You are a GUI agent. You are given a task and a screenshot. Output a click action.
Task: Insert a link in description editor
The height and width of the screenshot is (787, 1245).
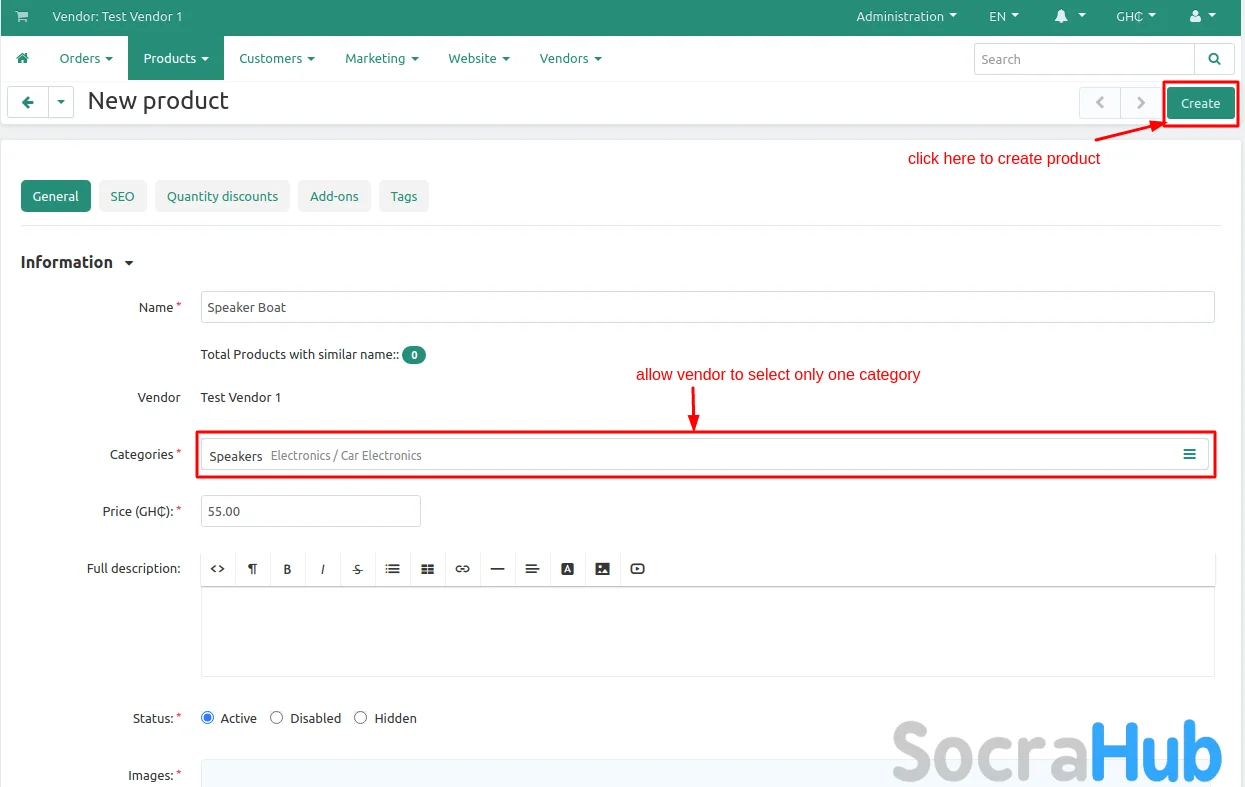(462, 569)
